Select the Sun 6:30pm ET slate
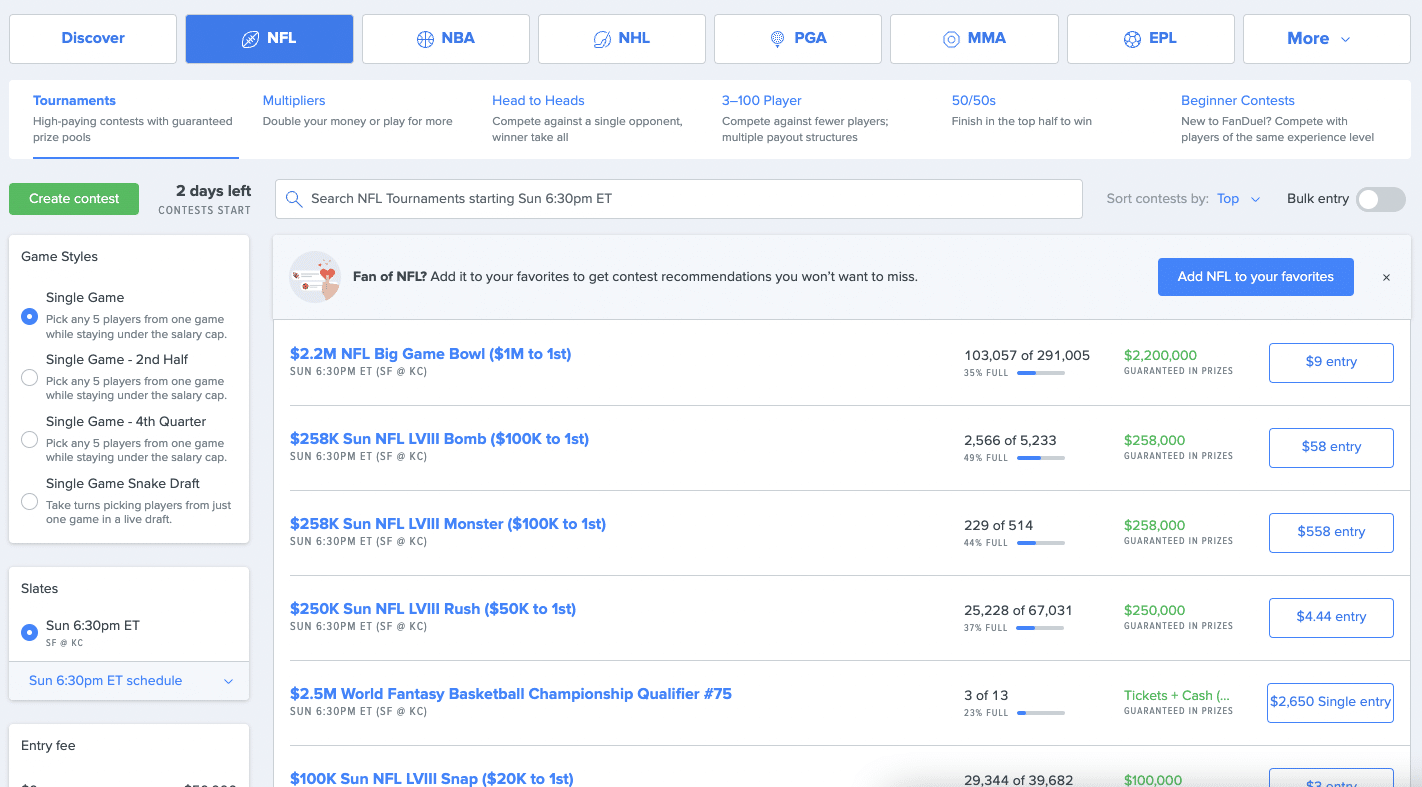Screen dimensions: 1422x787 [30, 633]
